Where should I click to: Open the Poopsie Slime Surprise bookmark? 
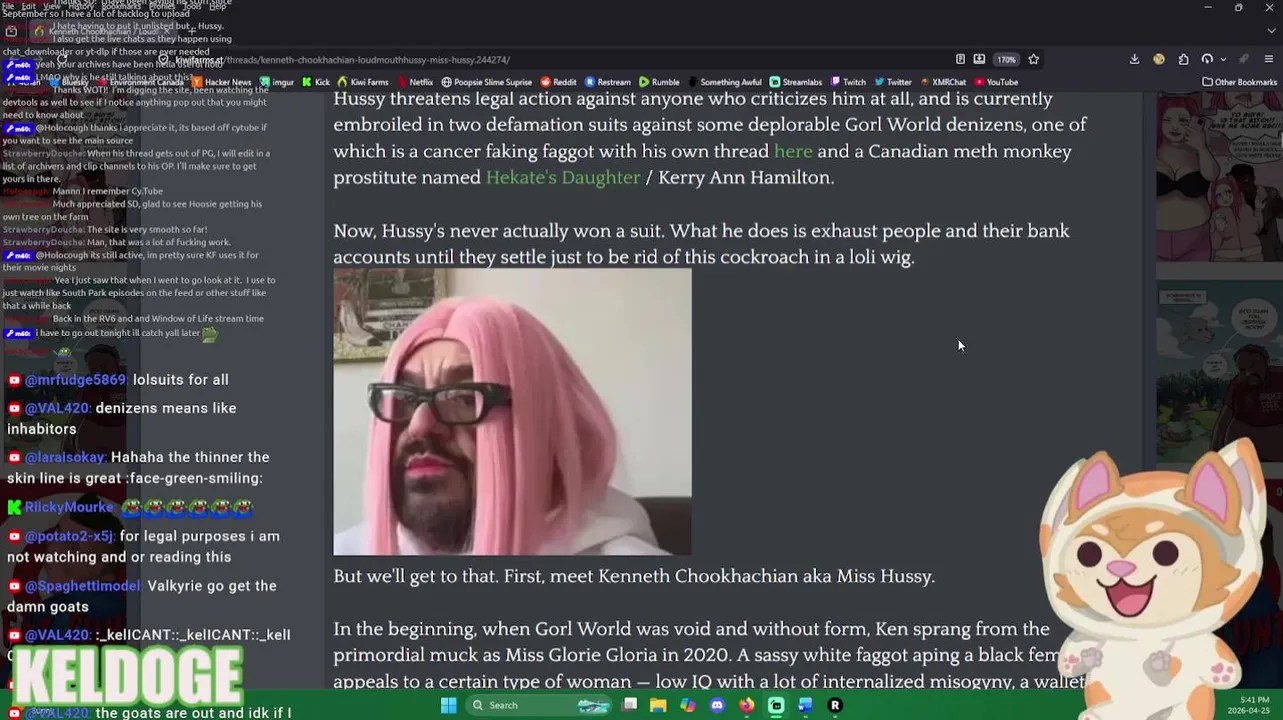[x=487, y=82]
